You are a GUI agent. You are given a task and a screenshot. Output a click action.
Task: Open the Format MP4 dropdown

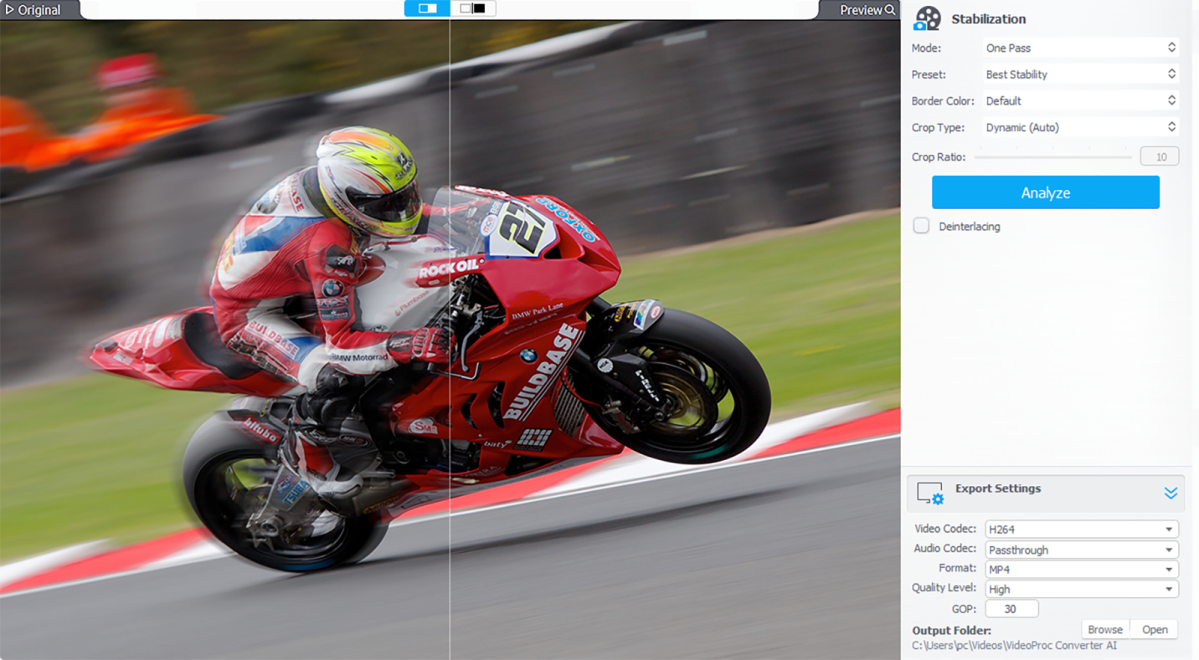(x=1081, y=569)
